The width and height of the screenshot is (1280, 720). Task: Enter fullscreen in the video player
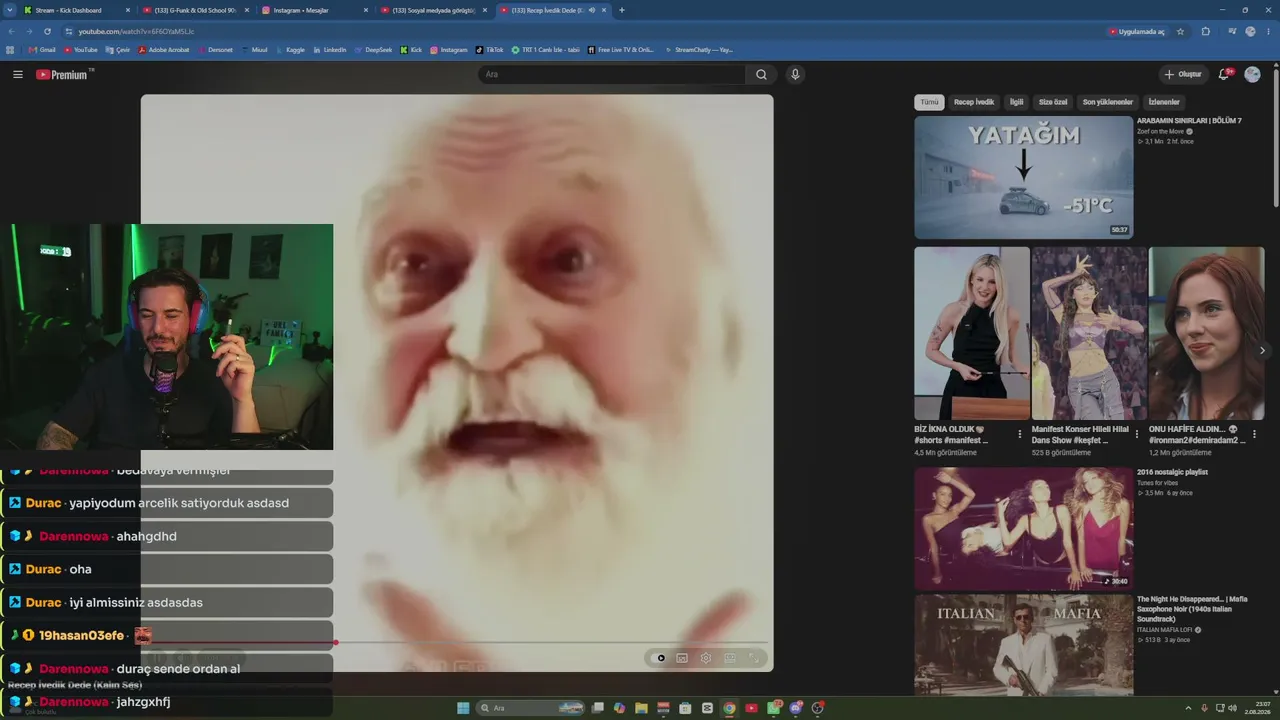coord(754,658)
